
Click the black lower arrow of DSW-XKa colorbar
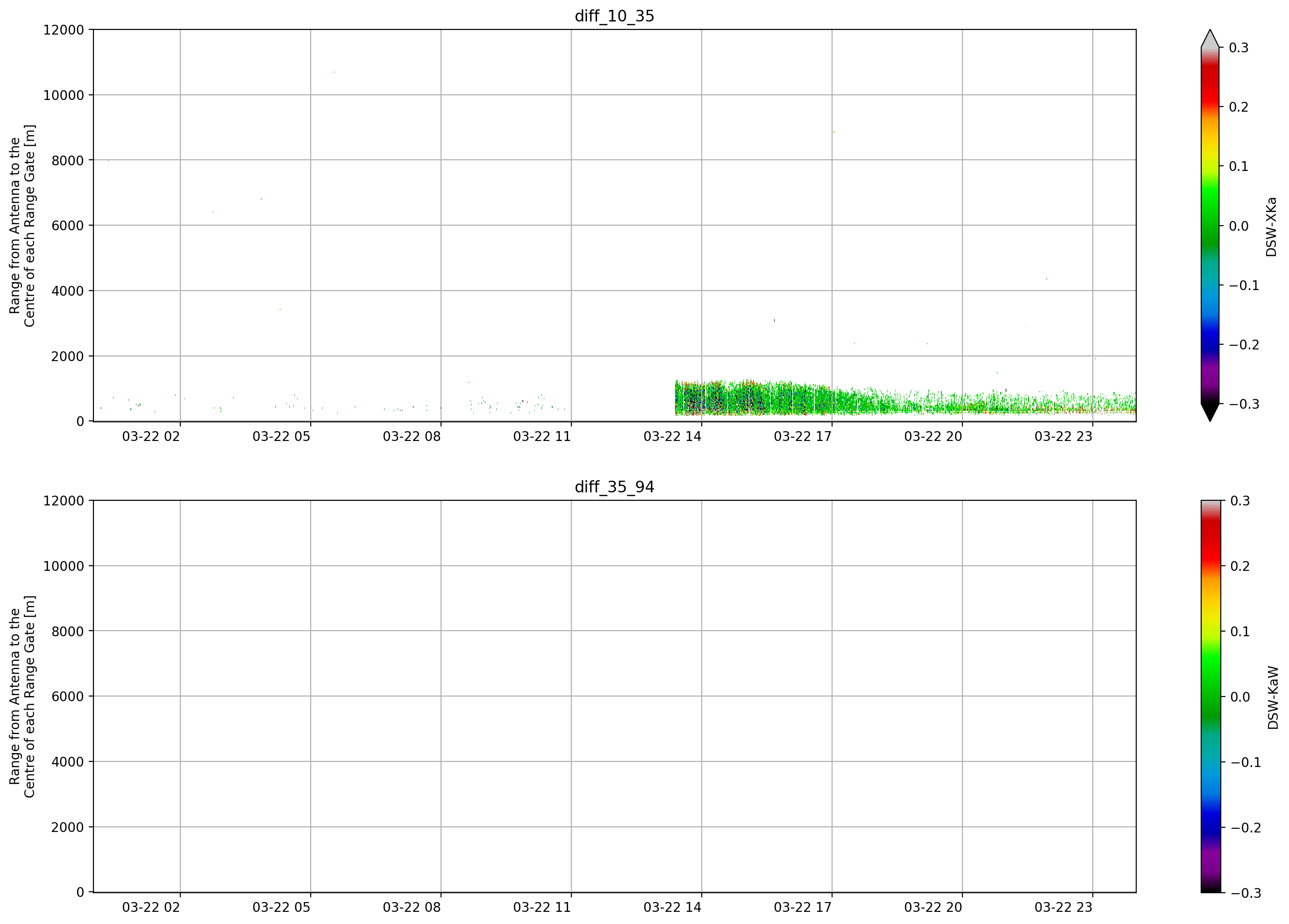click(x=1210, y=412)
